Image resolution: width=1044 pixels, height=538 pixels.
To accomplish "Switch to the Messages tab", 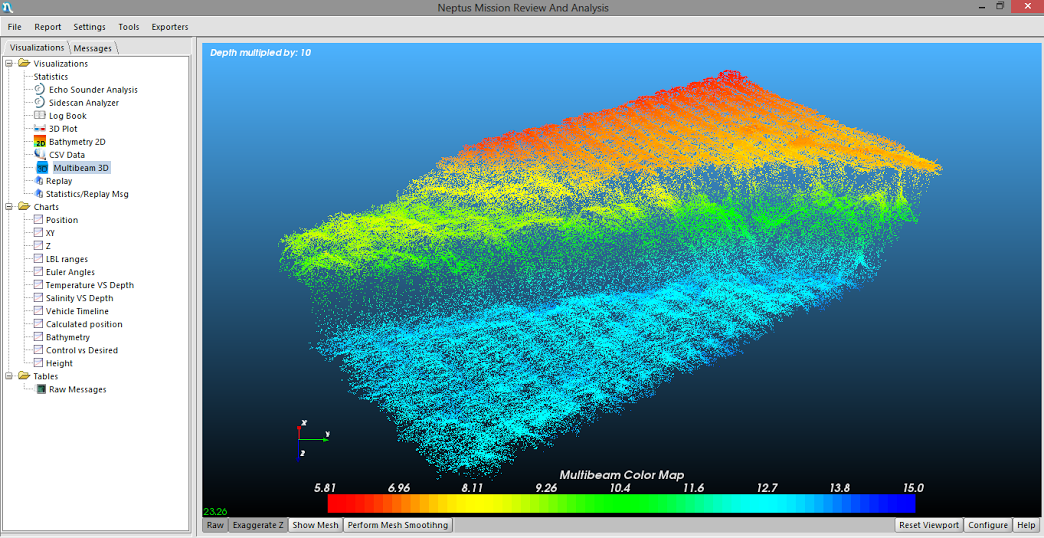I will click(x=93, y=48).
